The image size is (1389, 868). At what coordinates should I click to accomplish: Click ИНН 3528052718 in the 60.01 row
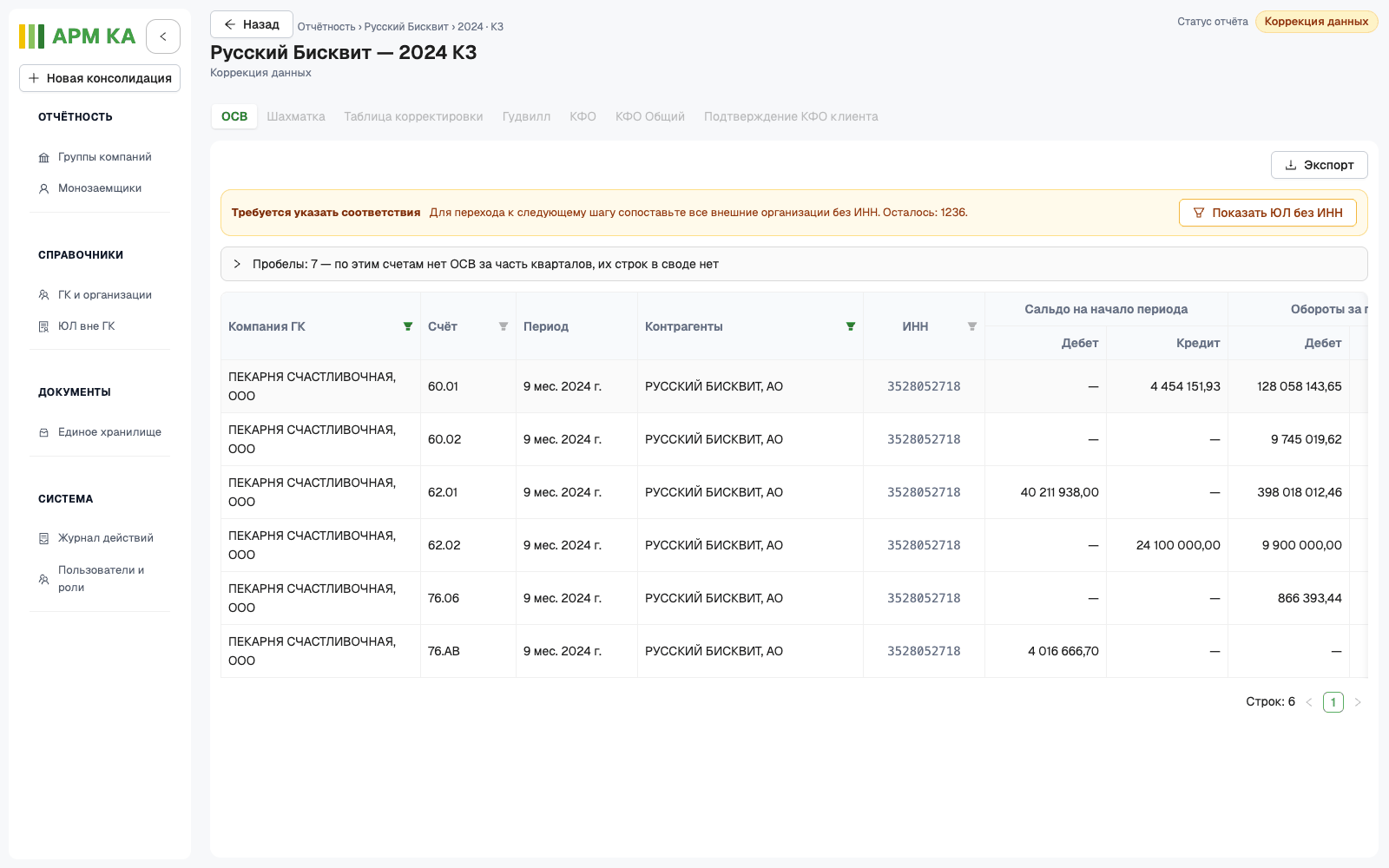point(924,386)
